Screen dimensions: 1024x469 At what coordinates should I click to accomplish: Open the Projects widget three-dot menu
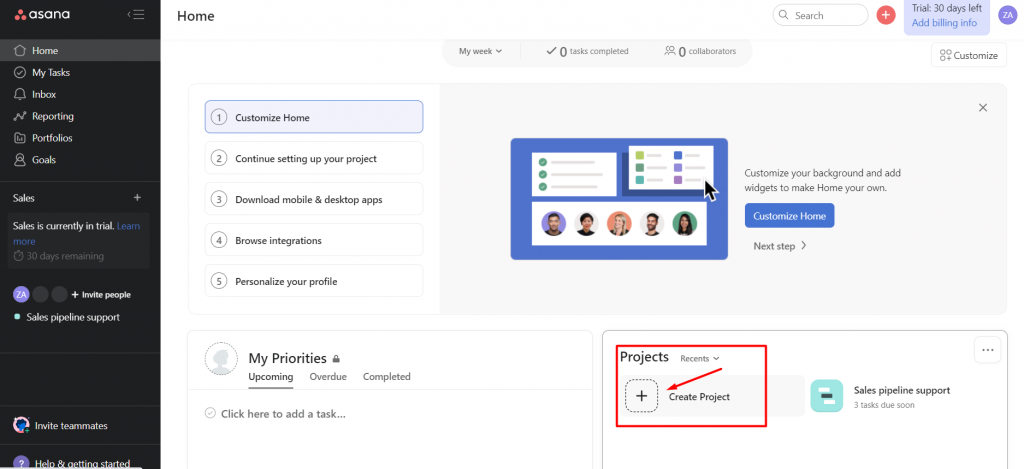point(988,350)
